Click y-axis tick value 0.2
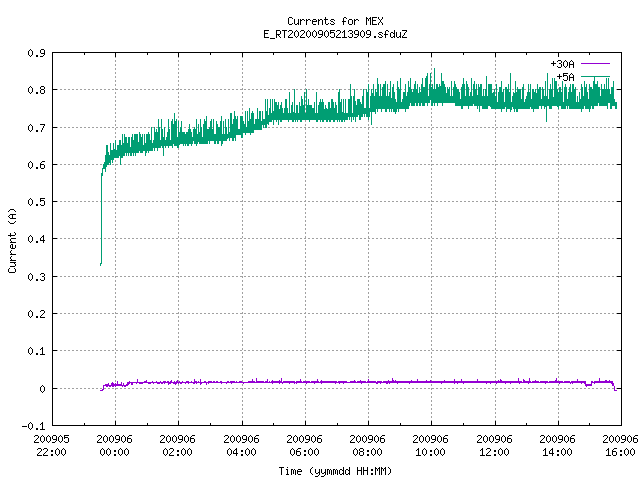This screenshot has width=640, height=480. [36, 314]
